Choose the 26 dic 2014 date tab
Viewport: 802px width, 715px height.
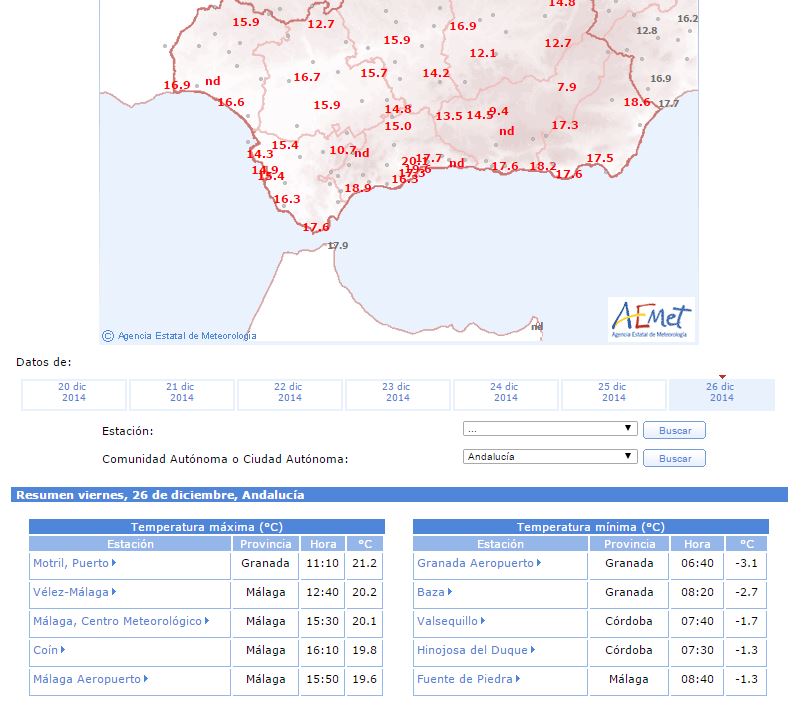(721, 393)
